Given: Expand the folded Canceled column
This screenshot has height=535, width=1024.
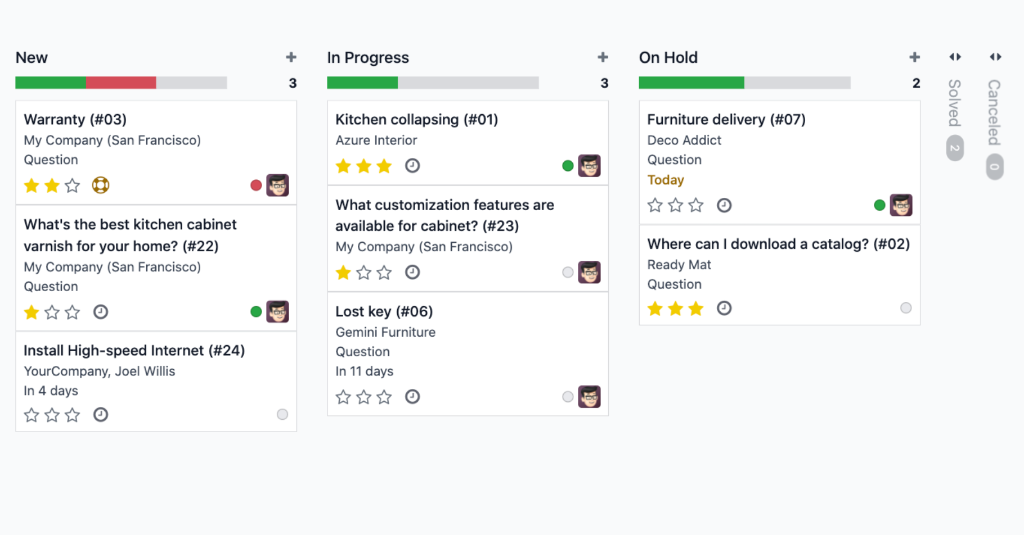Looking at the screenshot, I should pos(995,57).
